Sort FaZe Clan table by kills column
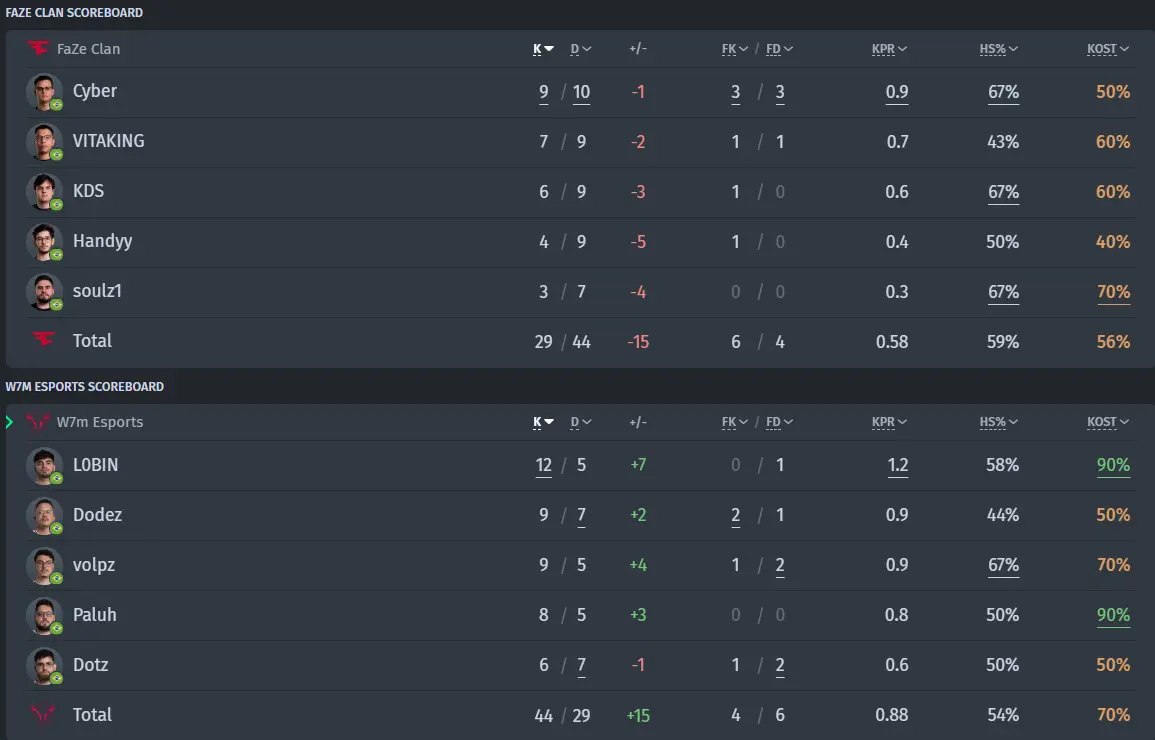Viewport: 1155px width, 740px height. 543,49
